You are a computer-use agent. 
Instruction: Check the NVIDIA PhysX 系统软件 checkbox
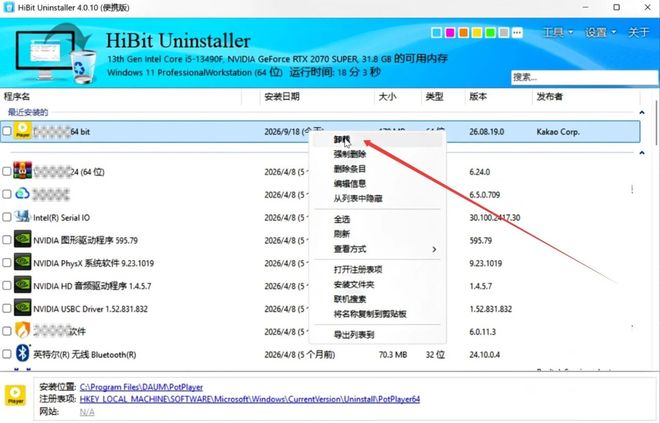7,263
